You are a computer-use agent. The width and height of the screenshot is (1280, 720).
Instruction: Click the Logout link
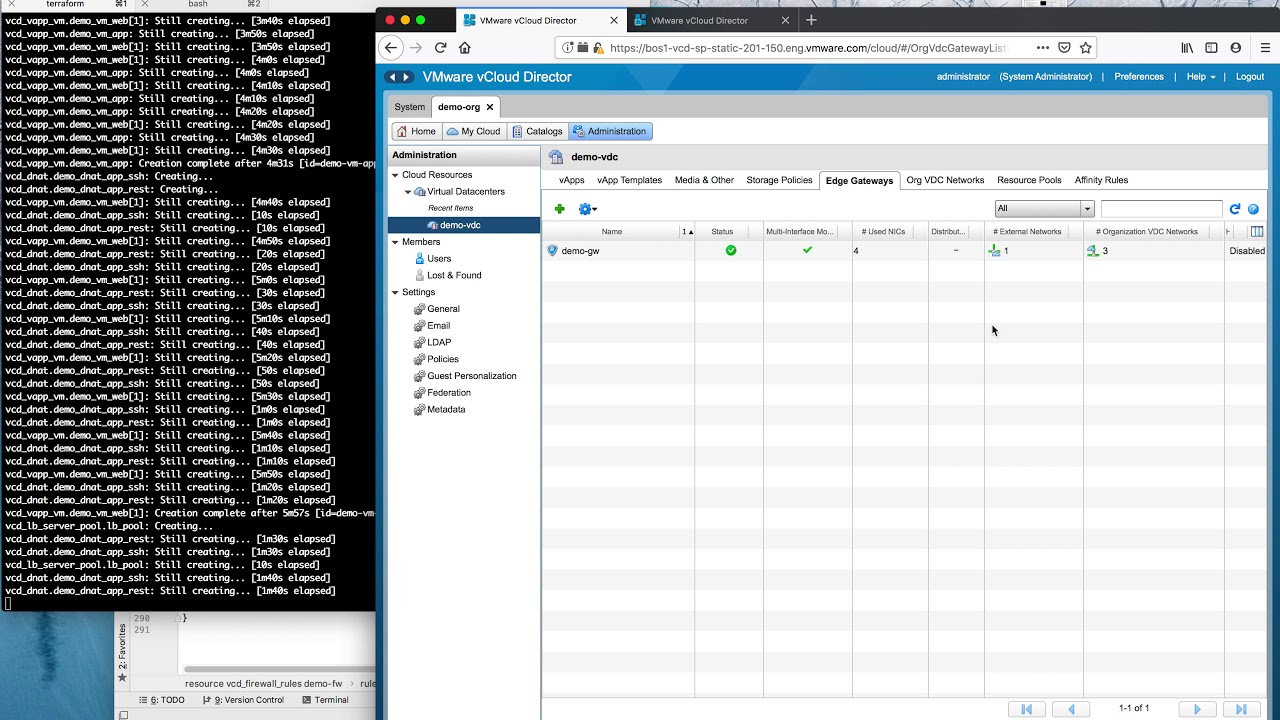tap(1250, 77)
